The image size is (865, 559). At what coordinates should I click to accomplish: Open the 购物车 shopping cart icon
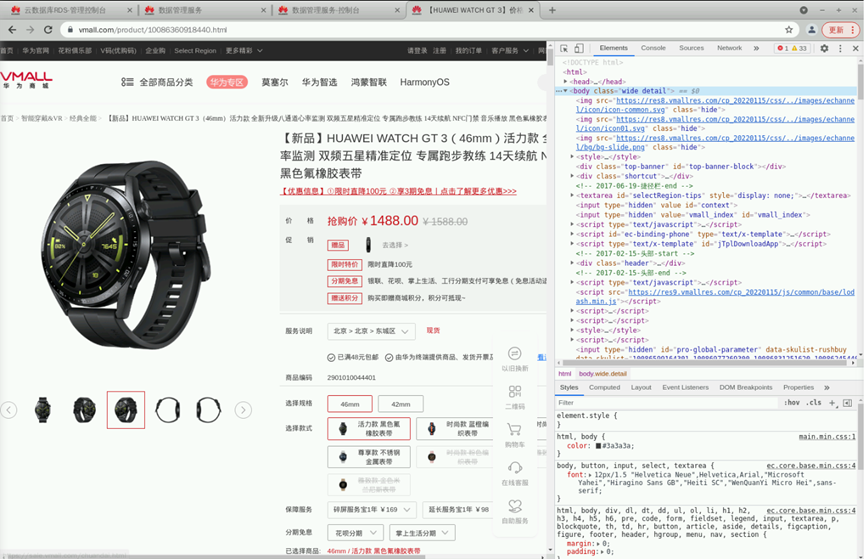click(515, 435)
